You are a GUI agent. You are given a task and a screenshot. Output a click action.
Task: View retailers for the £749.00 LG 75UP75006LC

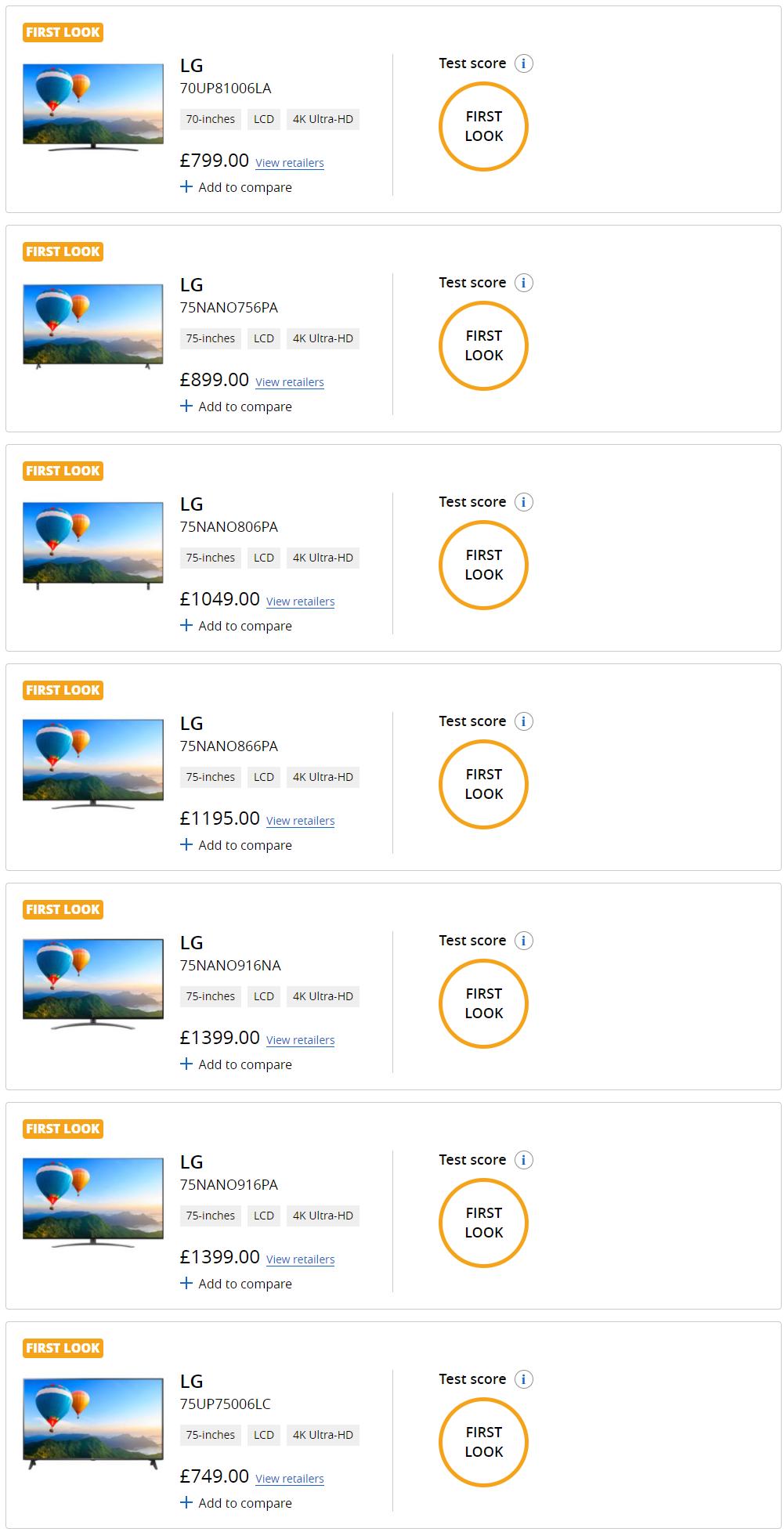click(x=289, y=1479)
